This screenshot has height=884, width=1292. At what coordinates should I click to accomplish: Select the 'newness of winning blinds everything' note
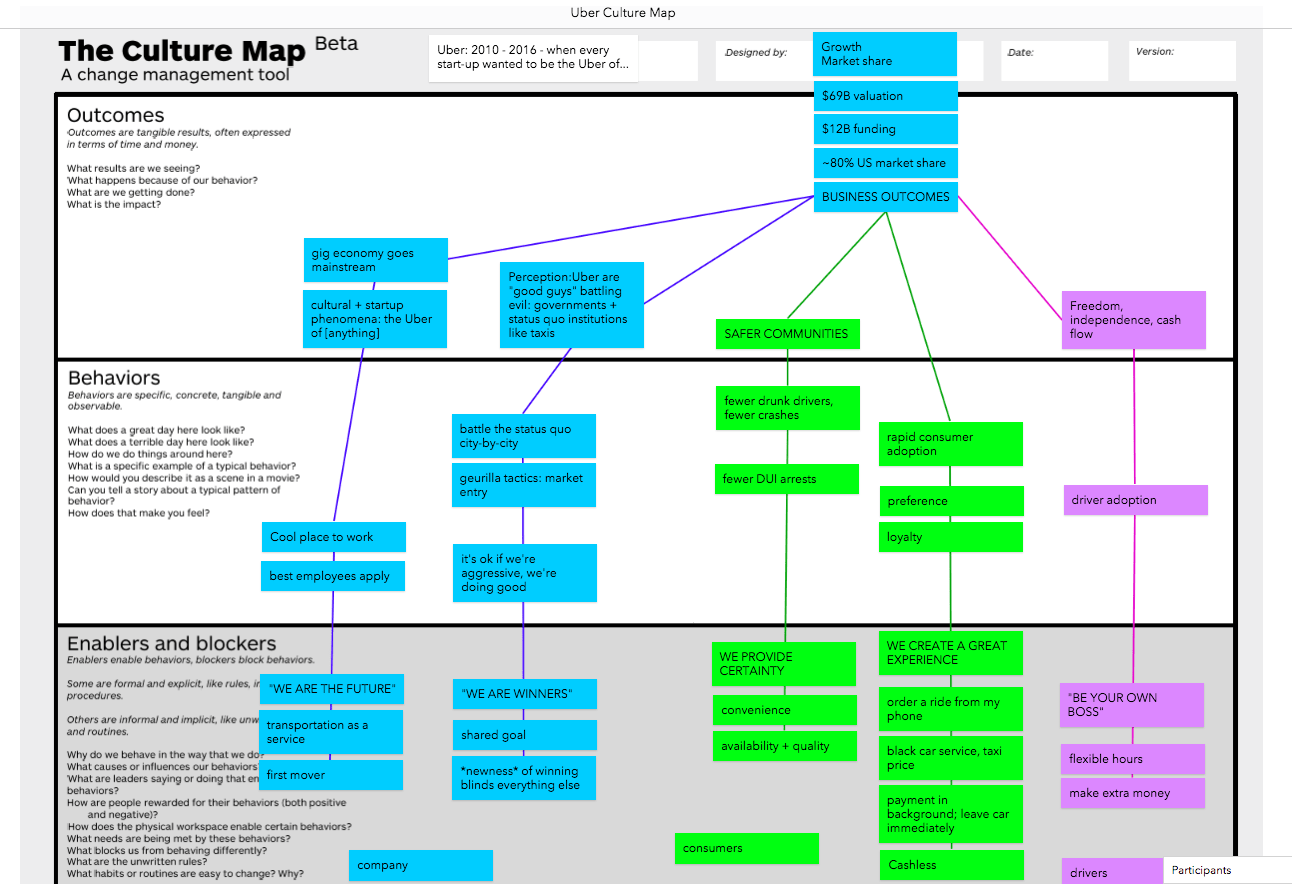point(525,778)
